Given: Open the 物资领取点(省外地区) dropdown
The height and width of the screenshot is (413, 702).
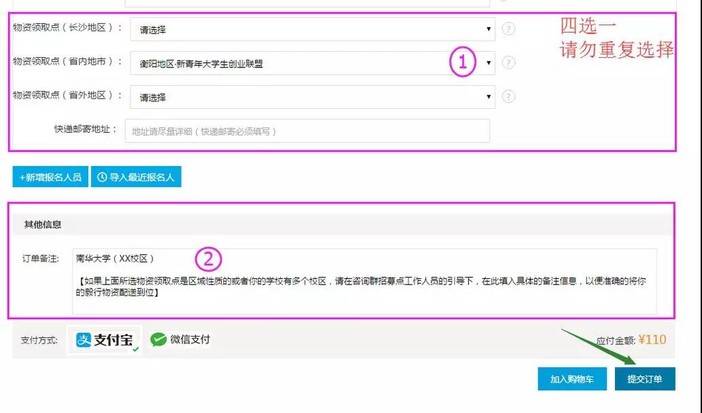Looking at the screenshot, I should (x=313, y=97).
